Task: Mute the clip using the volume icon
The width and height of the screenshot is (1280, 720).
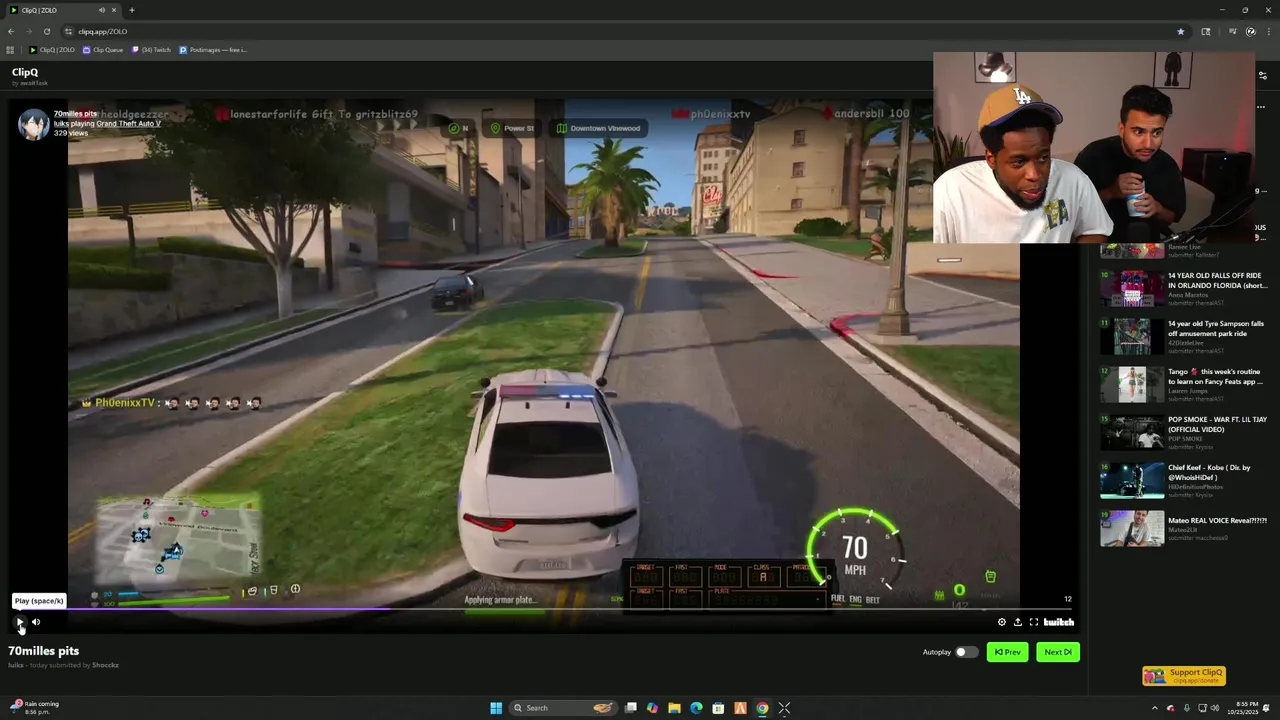Action: pyautogui.click(x=36, y=622)
